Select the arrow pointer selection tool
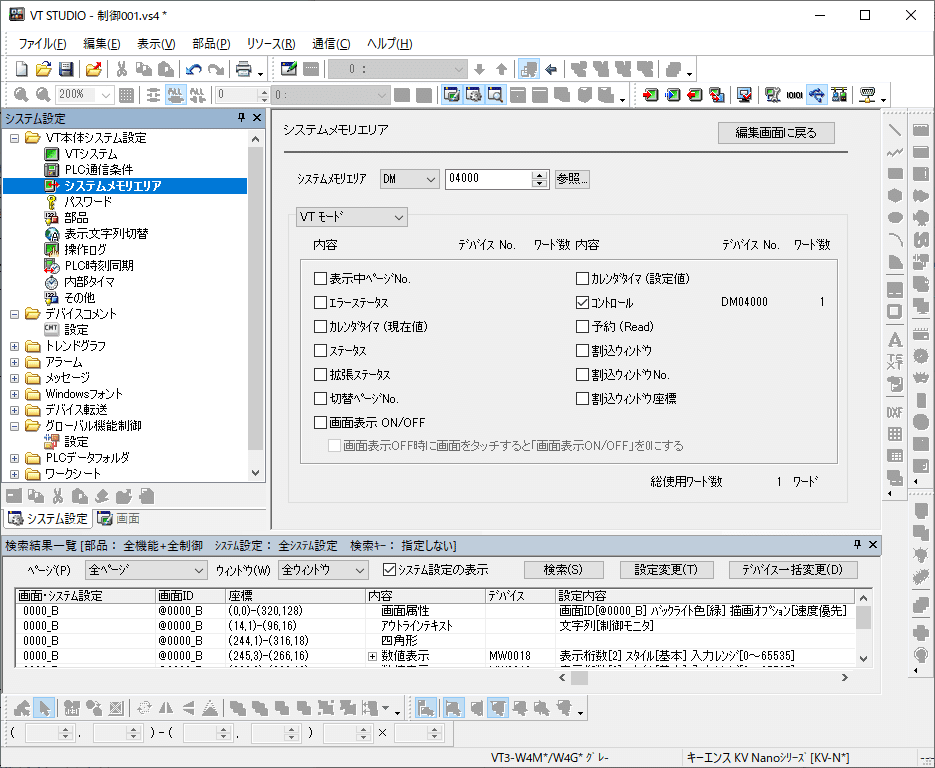Image resolution: width=935 pixels, height=768 pixels. 44,708
